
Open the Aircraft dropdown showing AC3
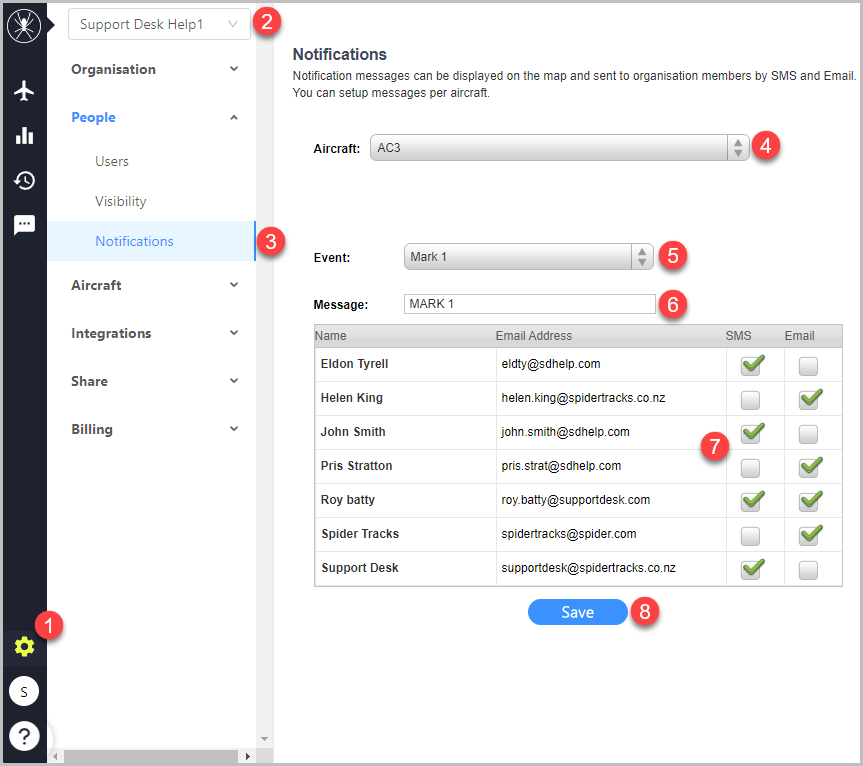pos(559,148)
